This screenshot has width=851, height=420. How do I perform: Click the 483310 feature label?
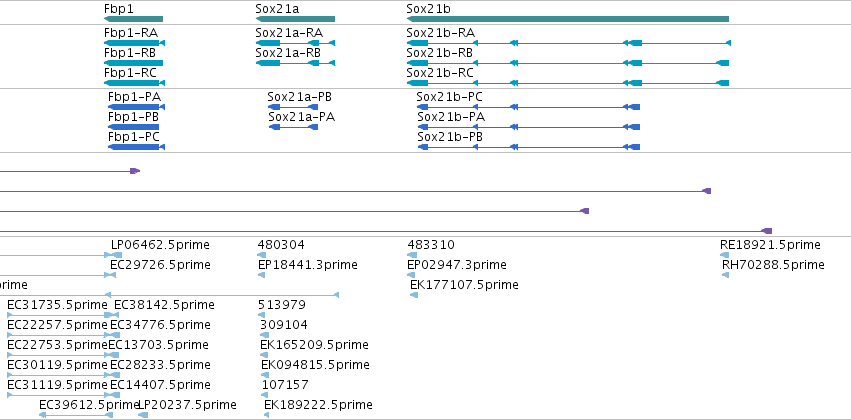[x=431, y=245]
